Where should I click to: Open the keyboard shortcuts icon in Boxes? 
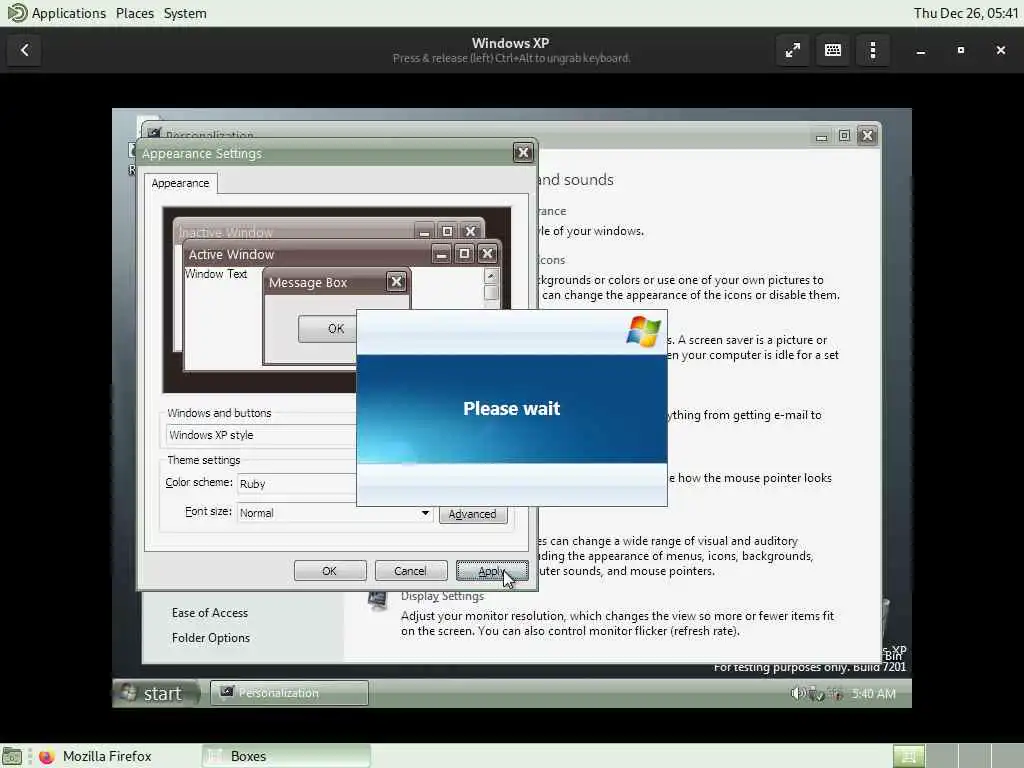click(833, 50)
